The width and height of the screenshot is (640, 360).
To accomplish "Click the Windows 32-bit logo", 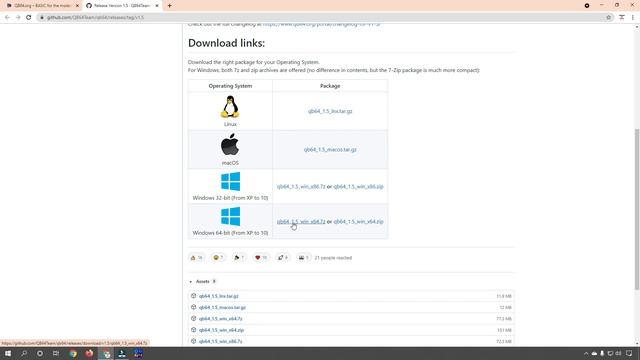I will (230, 182).
